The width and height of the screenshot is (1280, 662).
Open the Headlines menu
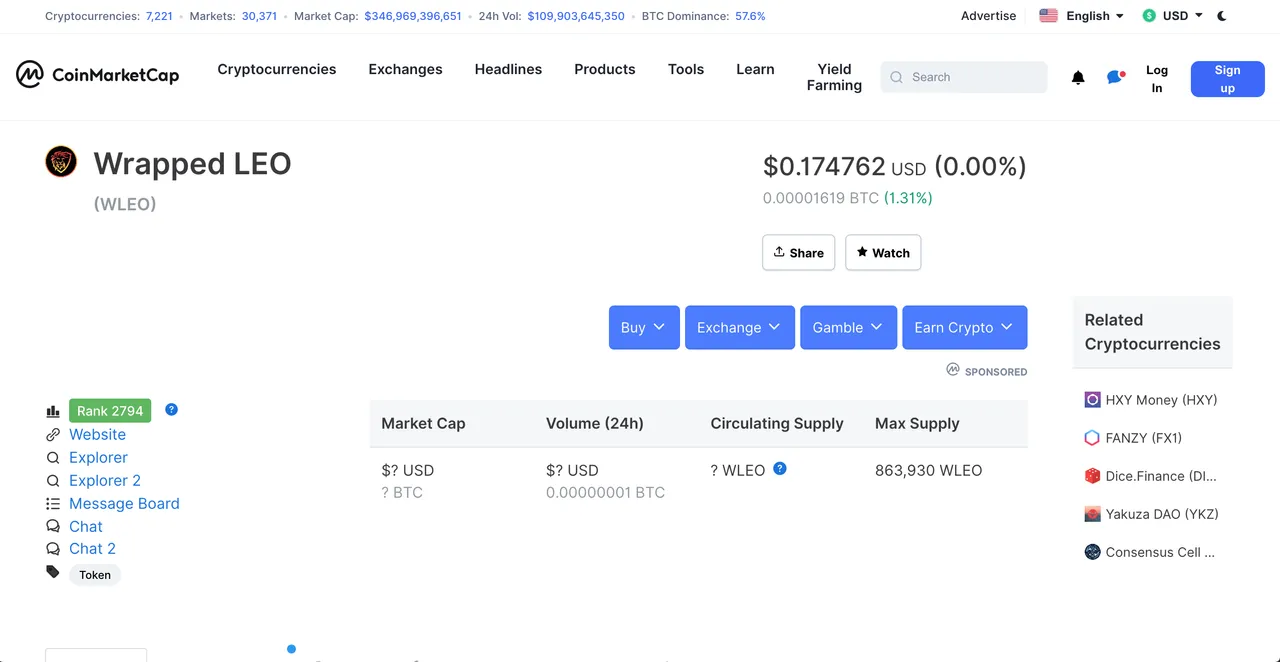point(508,69)
